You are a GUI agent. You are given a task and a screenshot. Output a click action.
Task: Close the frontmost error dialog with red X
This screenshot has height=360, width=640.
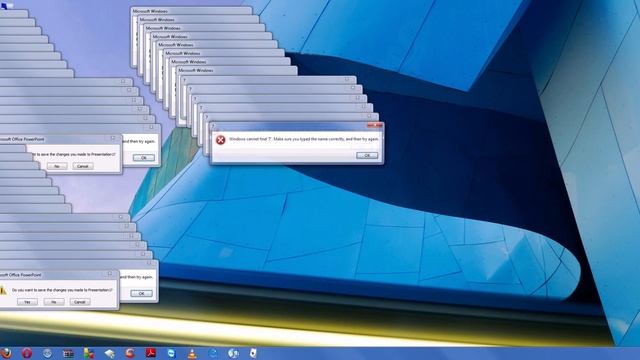[375, 125]
